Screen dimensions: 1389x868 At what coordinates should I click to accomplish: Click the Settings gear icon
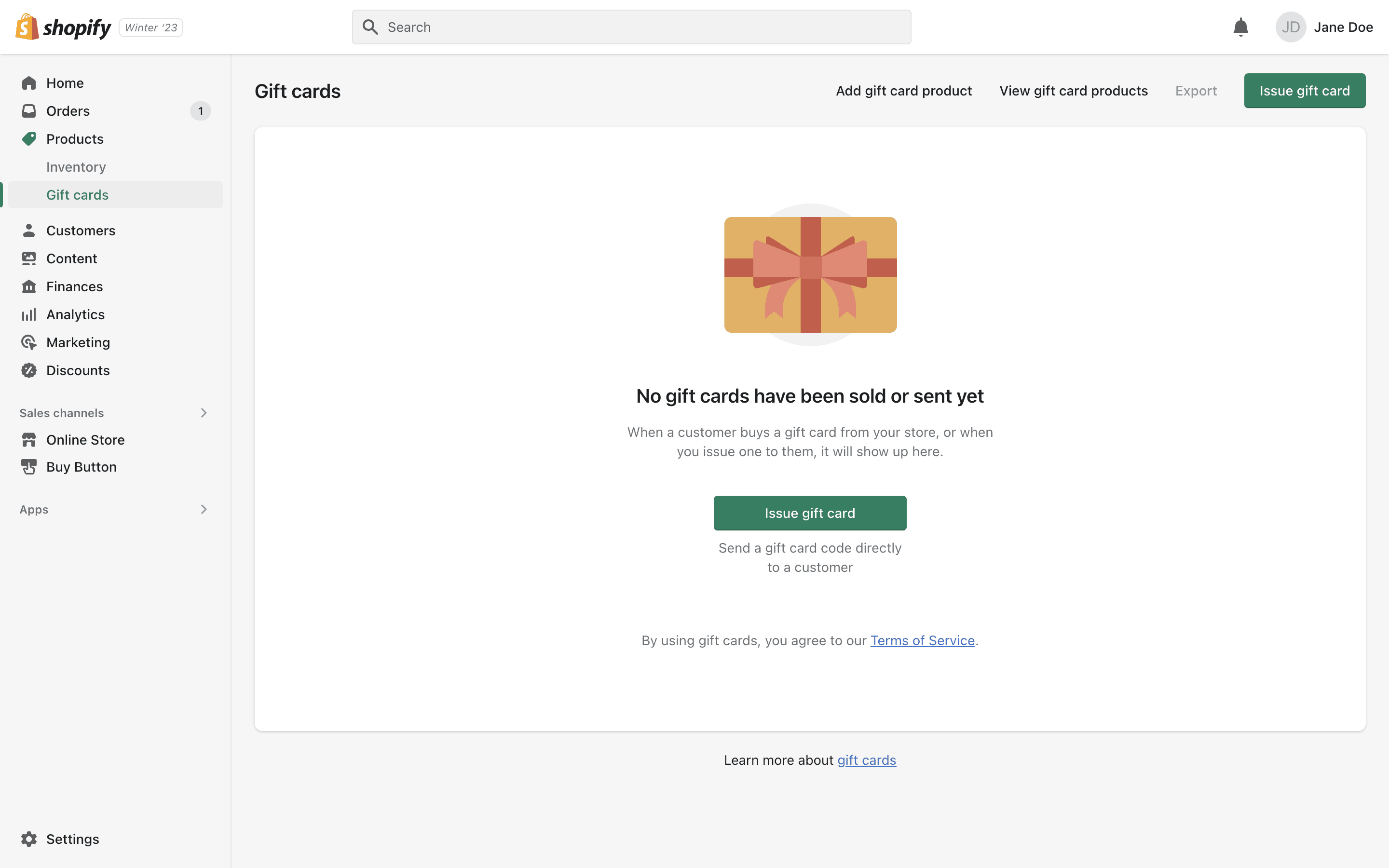click(29, 839)
